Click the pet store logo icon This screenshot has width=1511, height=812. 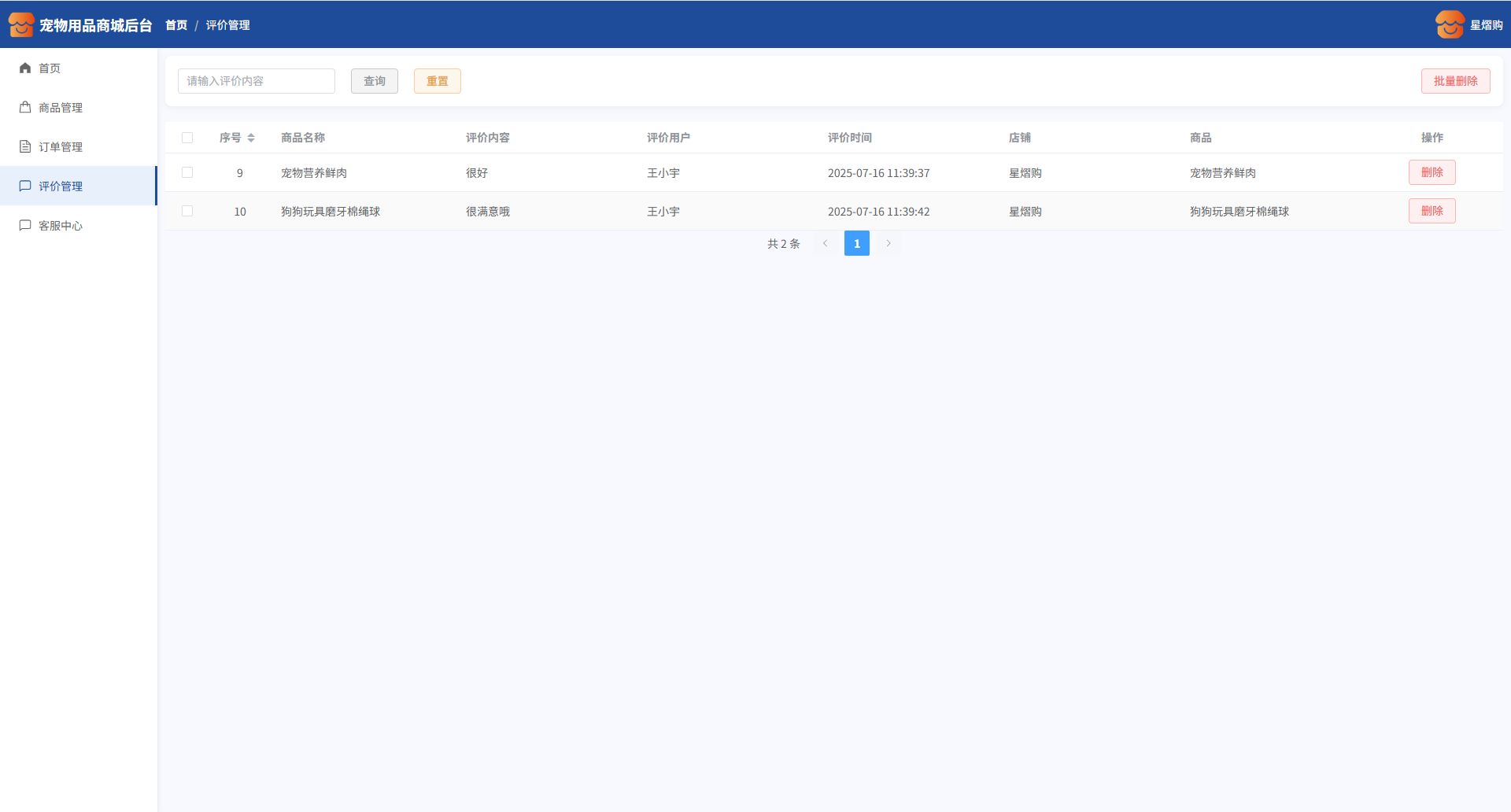point(21,25)
